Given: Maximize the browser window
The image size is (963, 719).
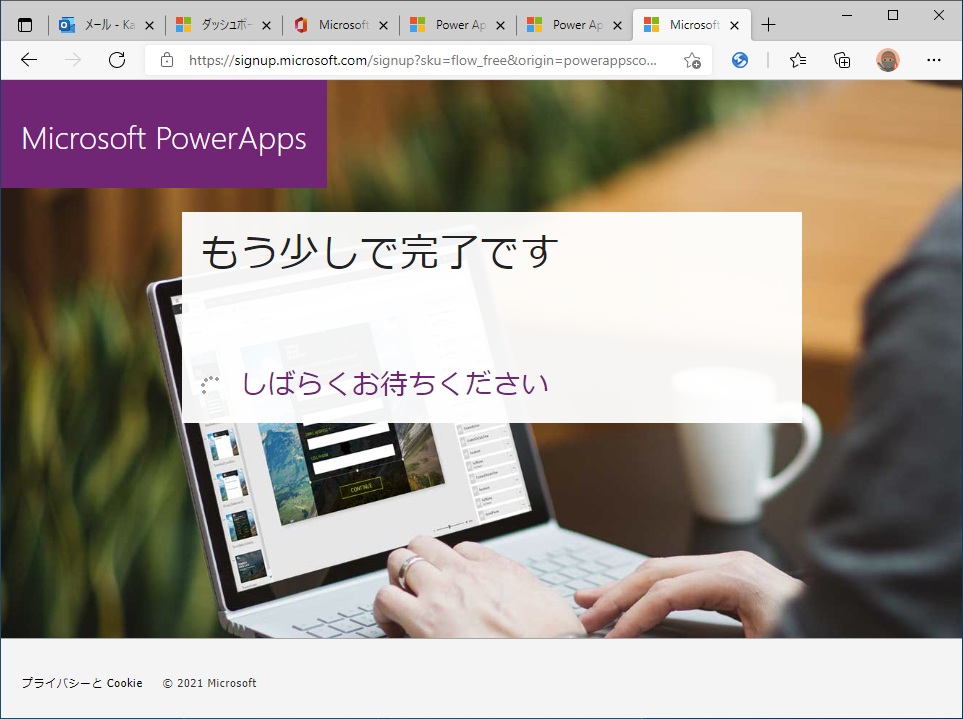Looking at the screenshot, I should tap(893, 15).
